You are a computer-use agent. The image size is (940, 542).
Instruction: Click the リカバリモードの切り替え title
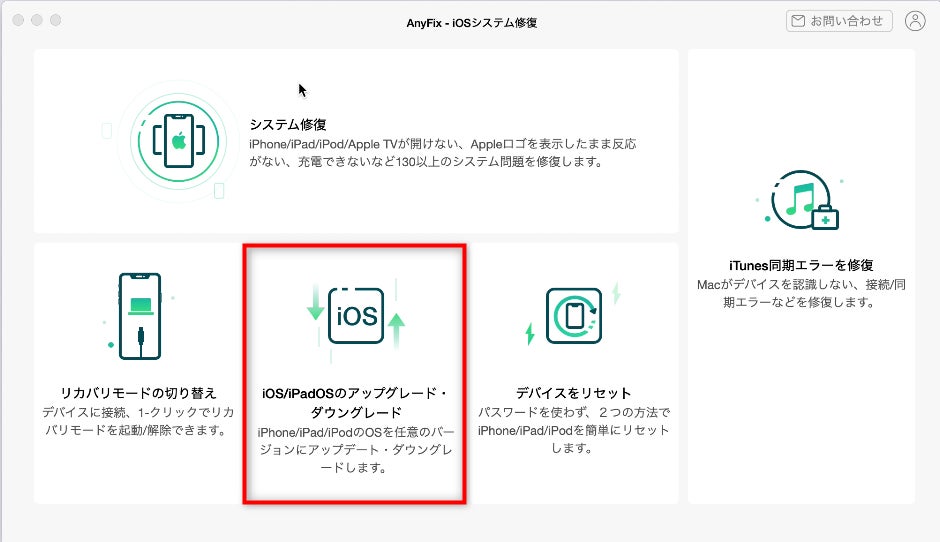tap(138, 393)
